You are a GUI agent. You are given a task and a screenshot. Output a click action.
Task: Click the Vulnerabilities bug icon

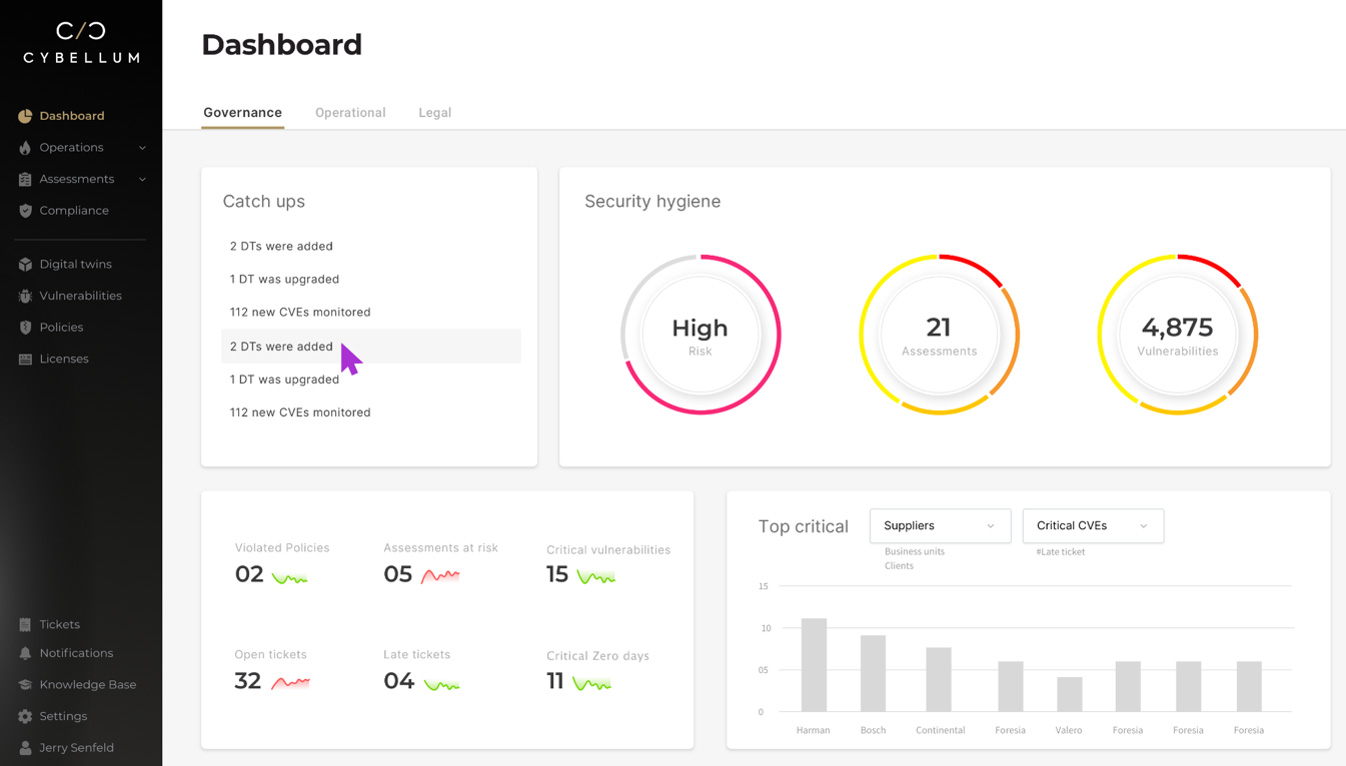click(x=25, y=296)
